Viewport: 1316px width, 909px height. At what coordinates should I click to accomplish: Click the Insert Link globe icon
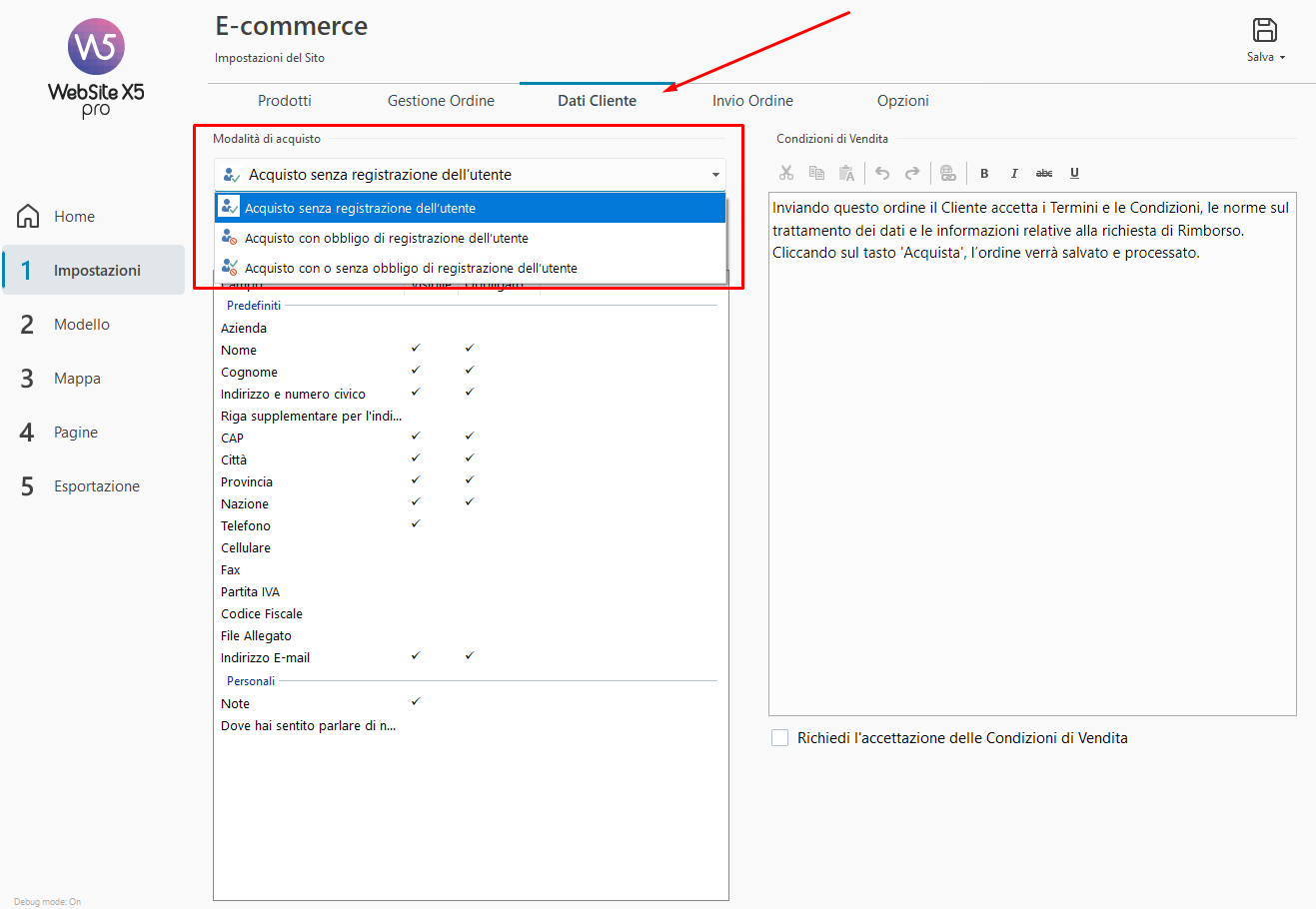948,174
